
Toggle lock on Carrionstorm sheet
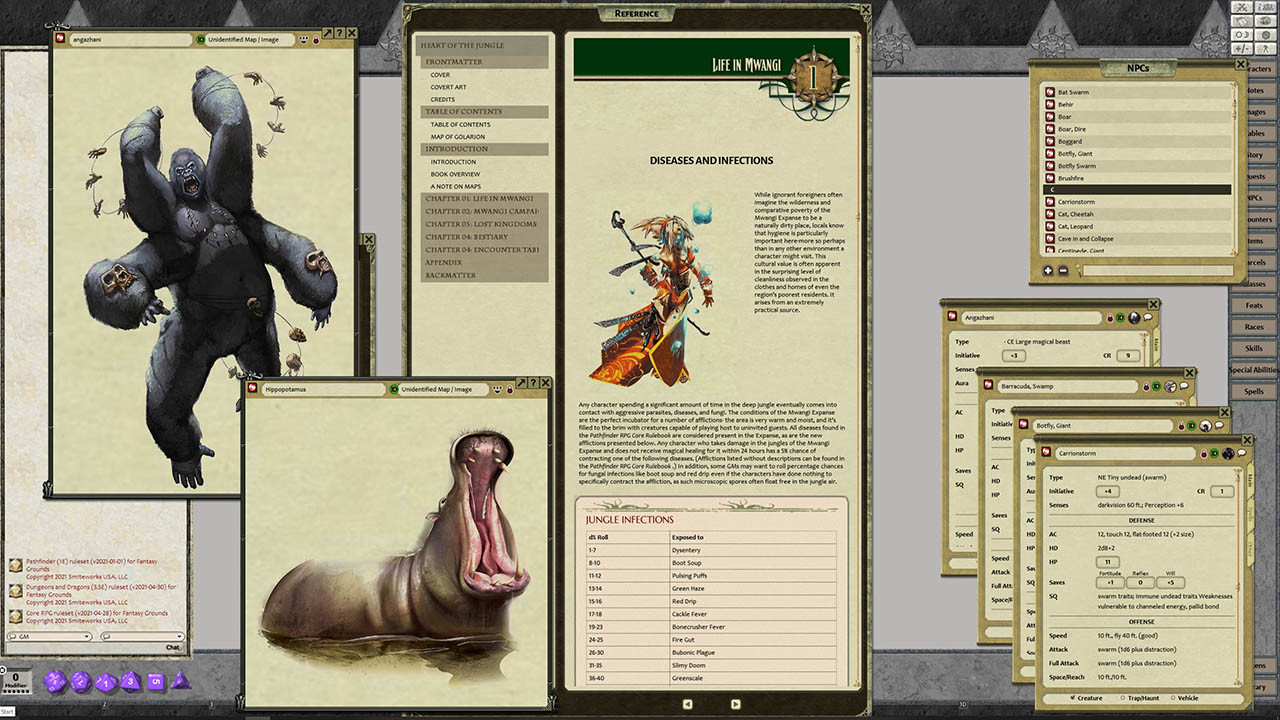[x=1203, y=454]
